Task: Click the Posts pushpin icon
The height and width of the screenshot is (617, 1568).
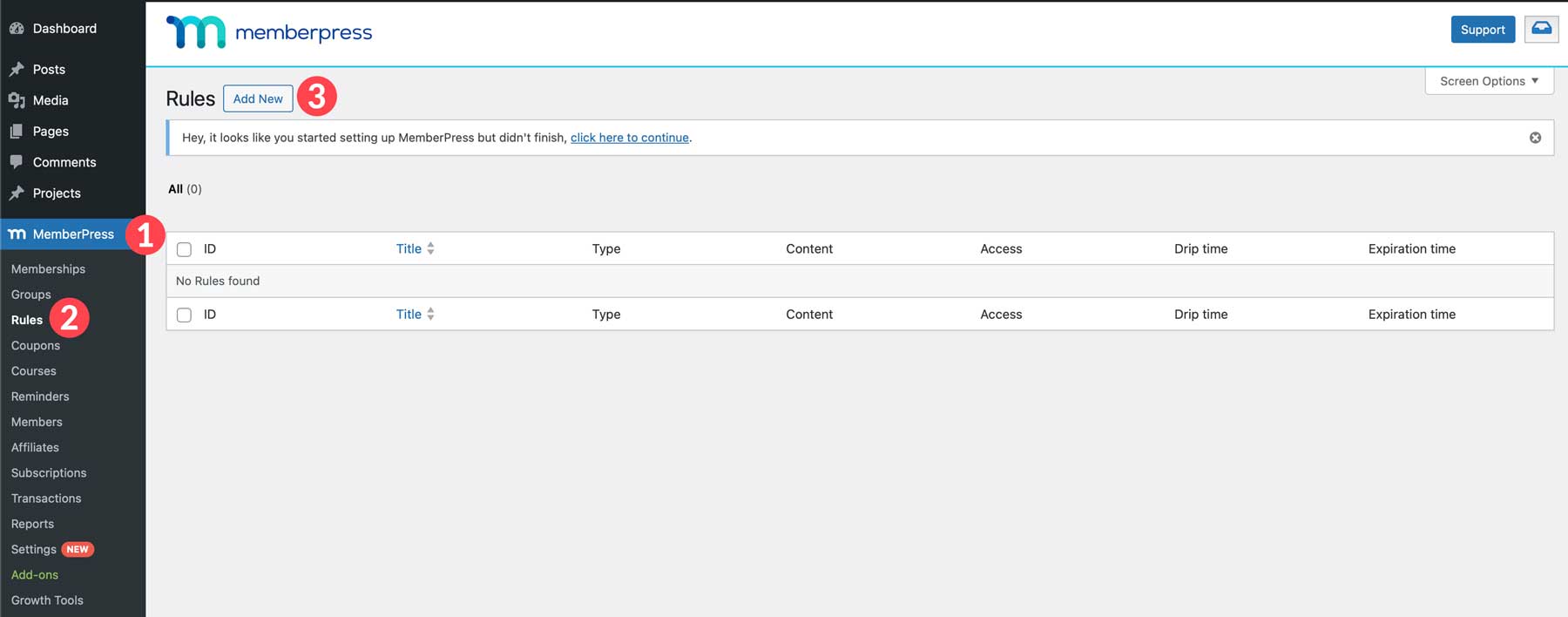Action: [x=17, y=69]
